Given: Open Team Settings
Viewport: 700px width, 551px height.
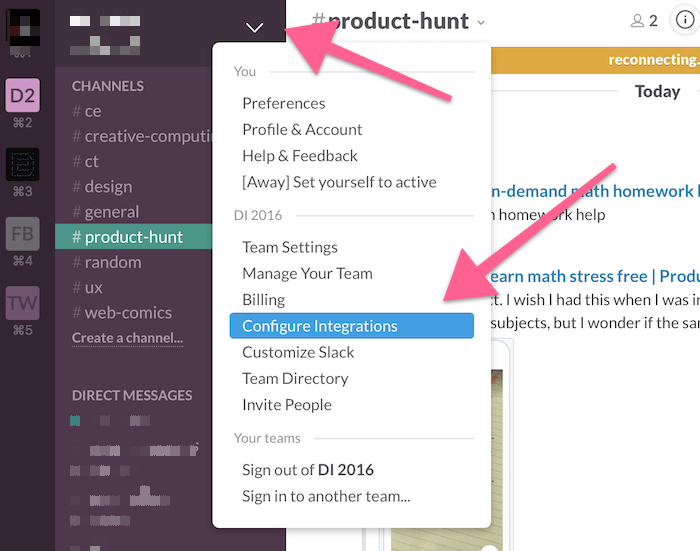Looking at the screenshot, I should click(x=290, y=247).
